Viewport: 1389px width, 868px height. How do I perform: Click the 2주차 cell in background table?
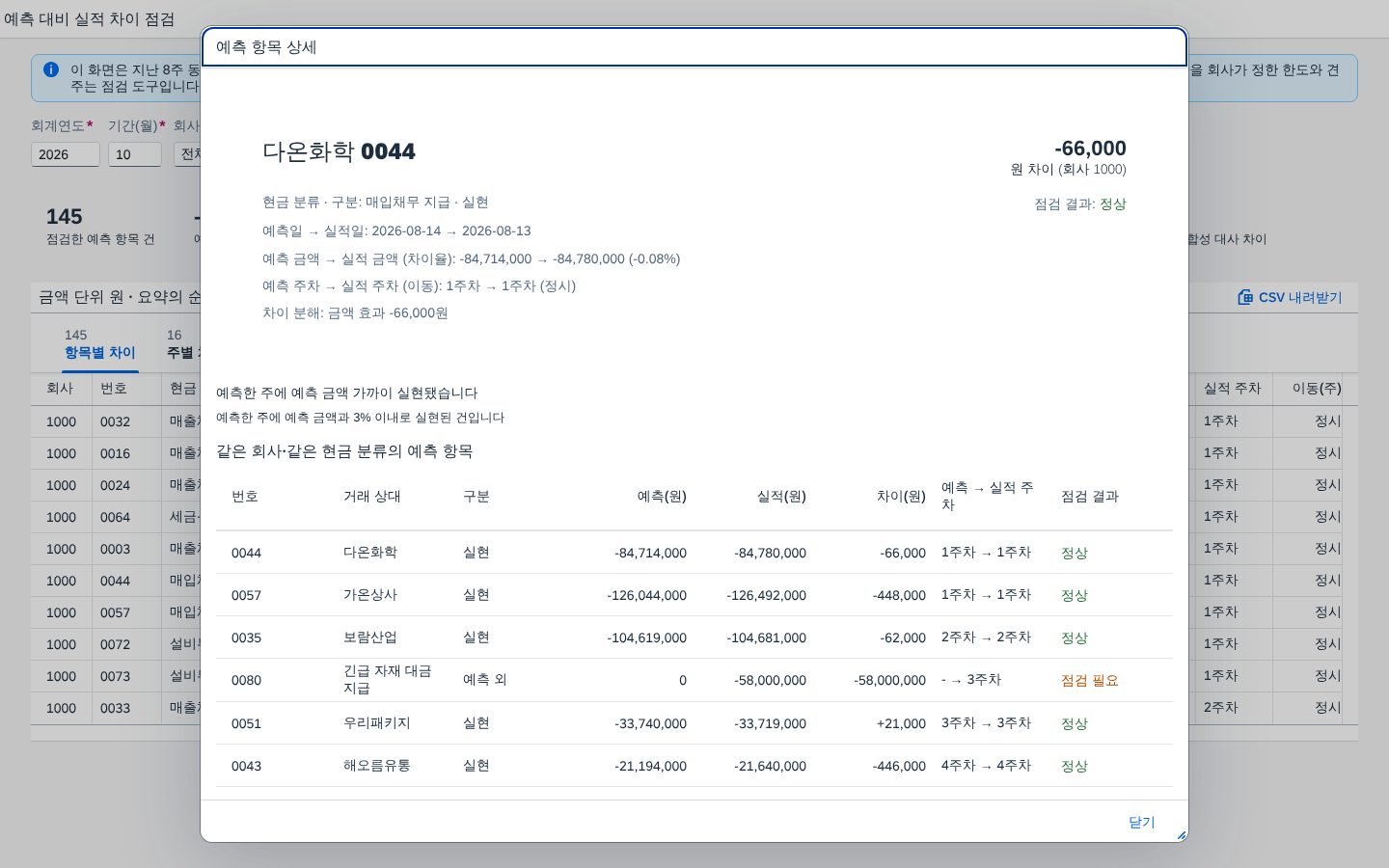click(x=1220, y=707)
